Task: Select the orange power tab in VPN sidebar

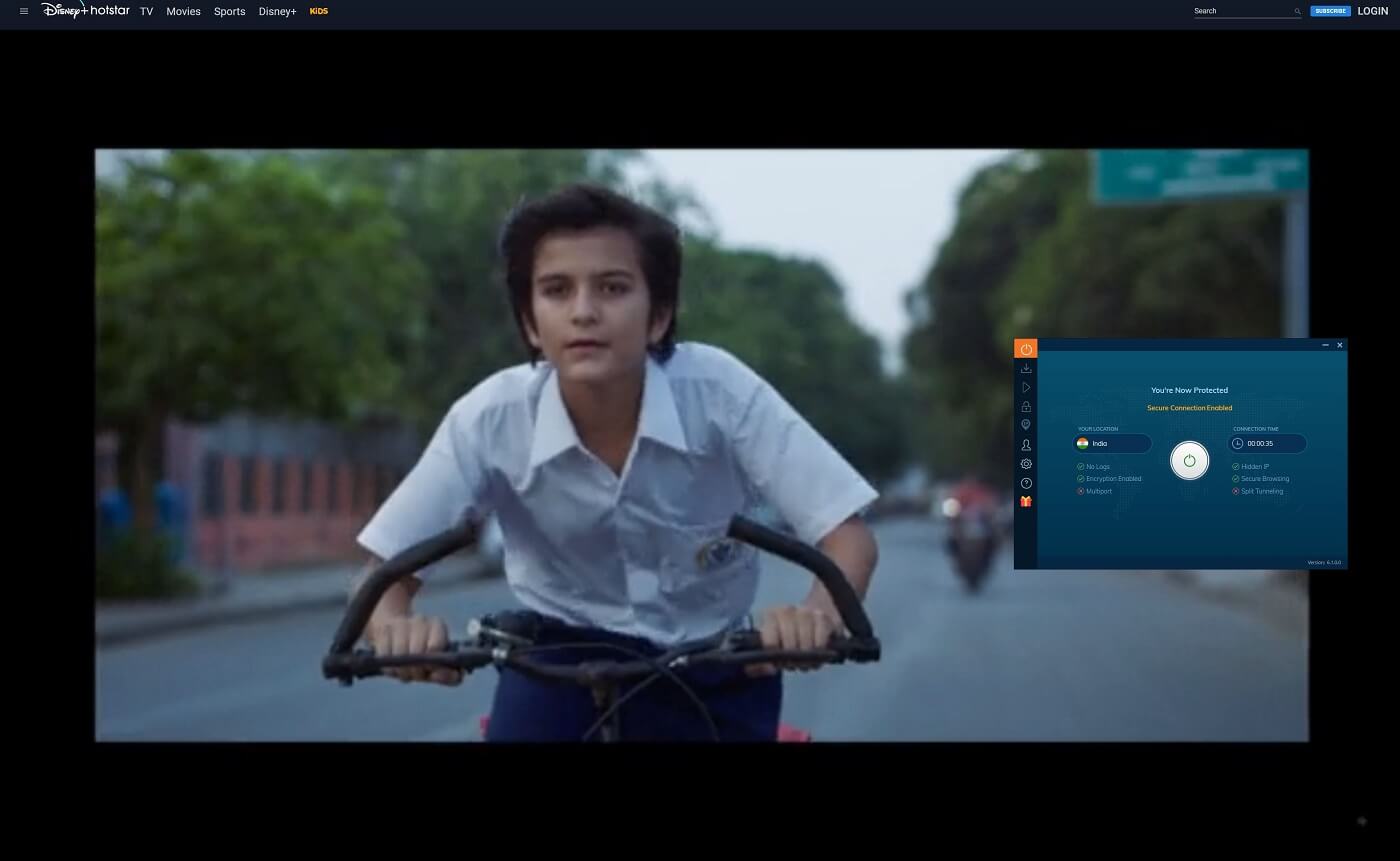Action: (1026, 349)
